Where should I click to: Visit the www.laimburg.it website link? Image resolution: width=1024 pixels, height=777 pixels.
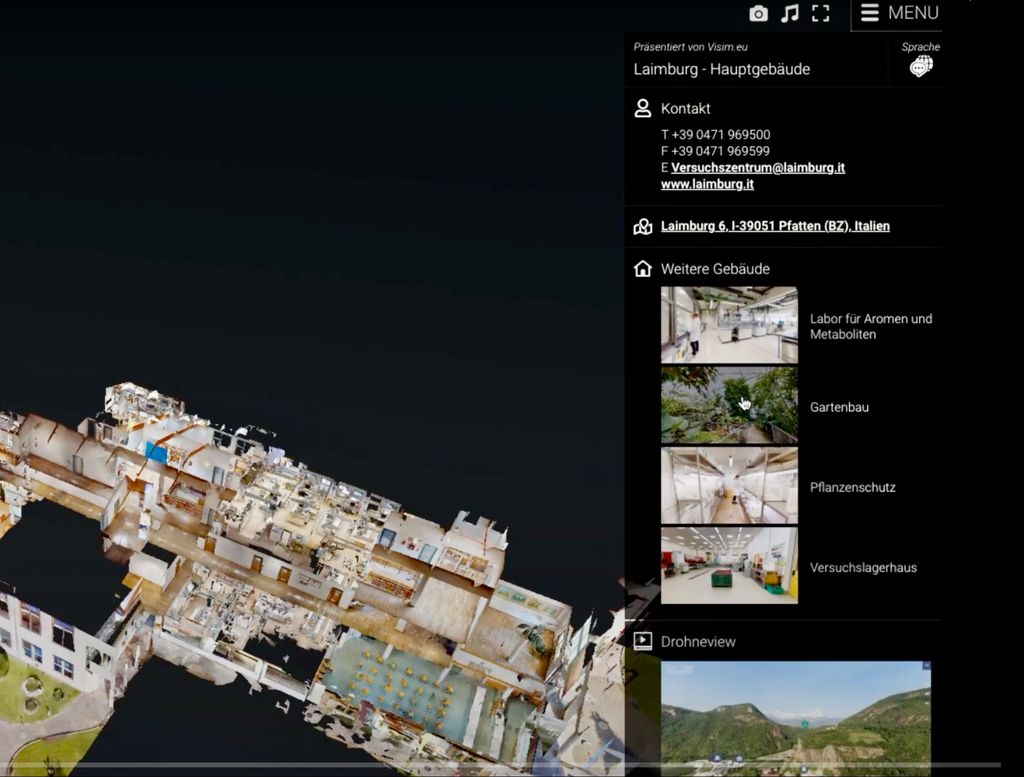(707, 185)
